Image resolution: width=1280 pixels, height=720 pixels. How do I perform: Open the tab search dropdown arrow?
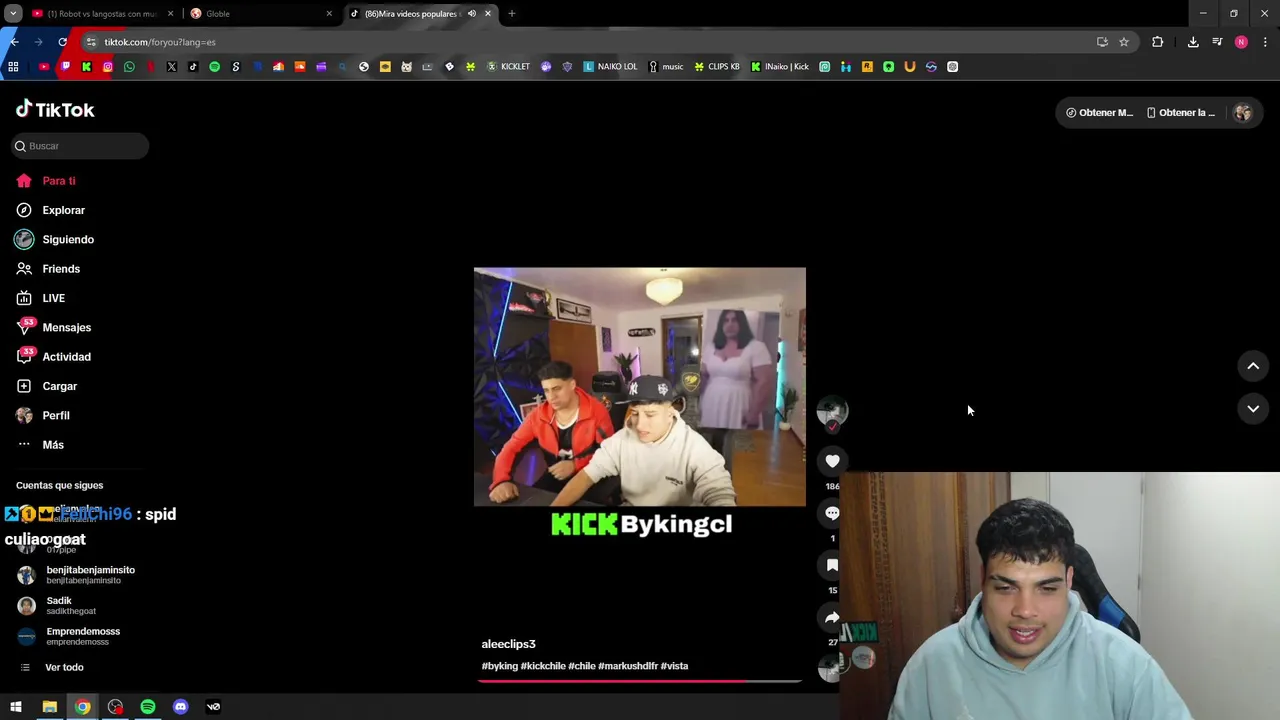tap(13, 14)
